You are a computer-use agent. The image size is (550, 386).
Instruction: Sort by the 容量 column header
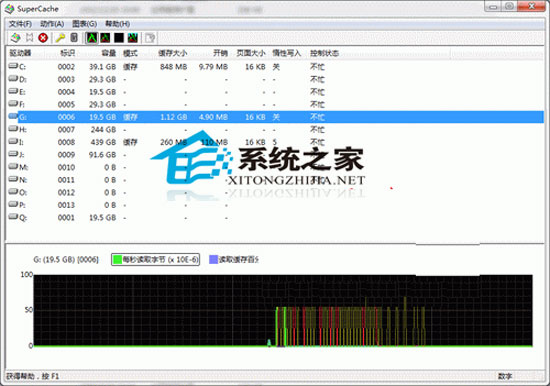(109, 53)
